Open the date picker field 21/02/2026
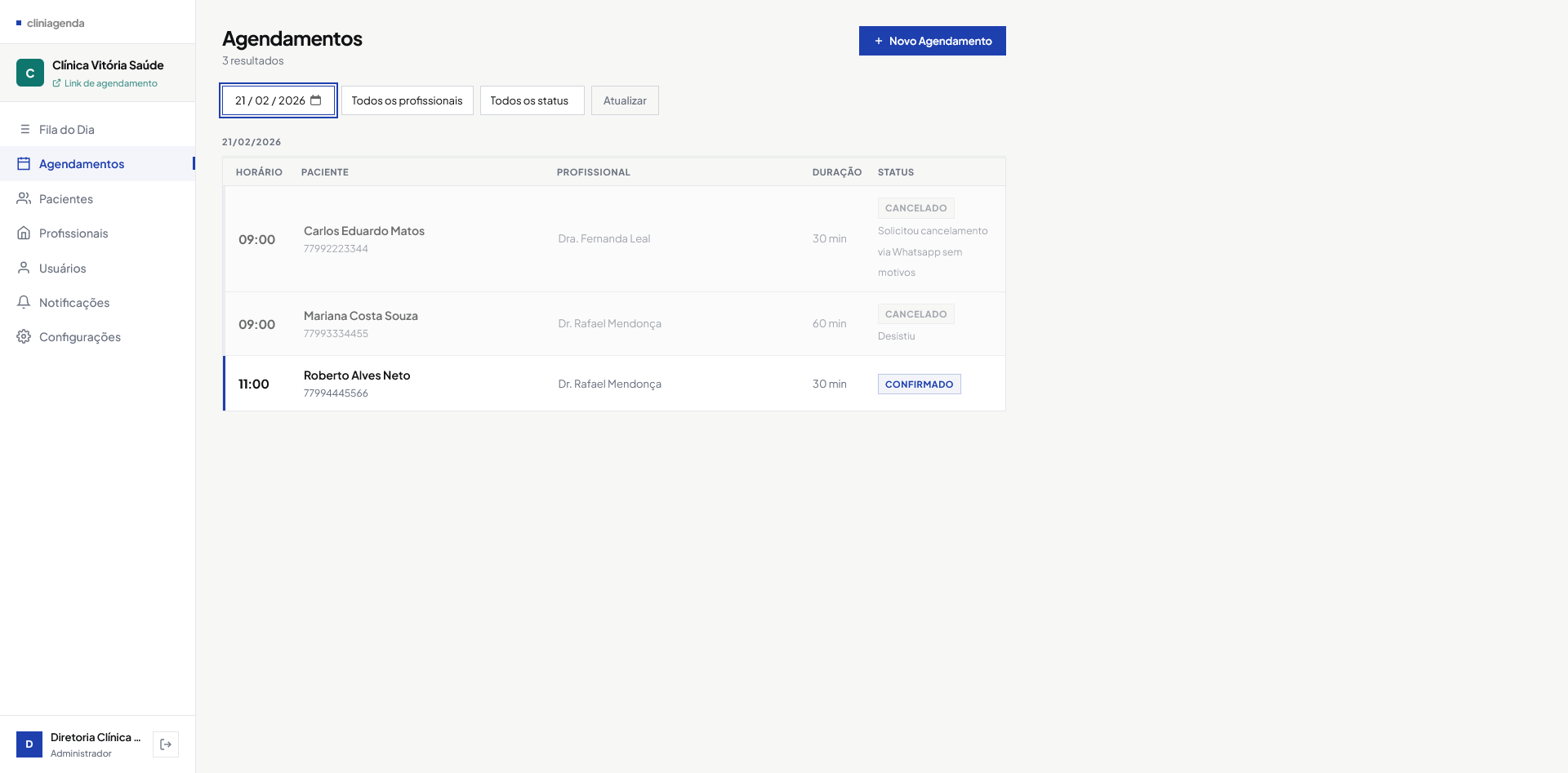1568x773 pixels. click(270, 100)
